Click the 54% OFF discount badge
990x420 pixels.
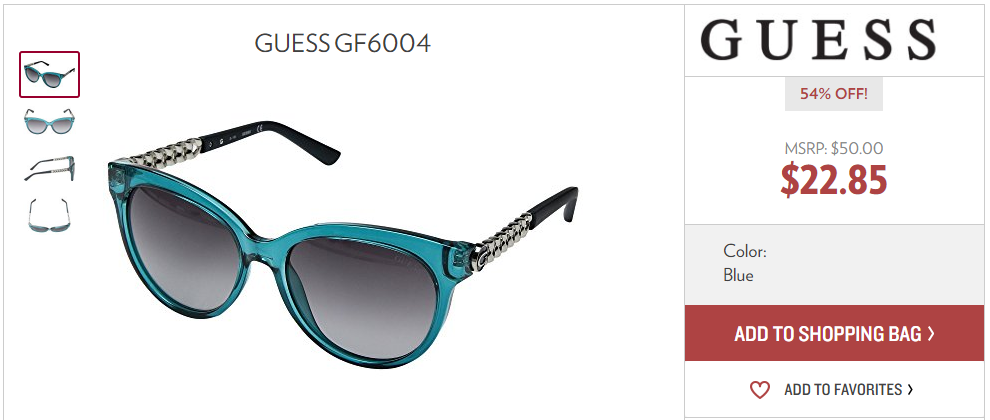click(x=833, y=95)
